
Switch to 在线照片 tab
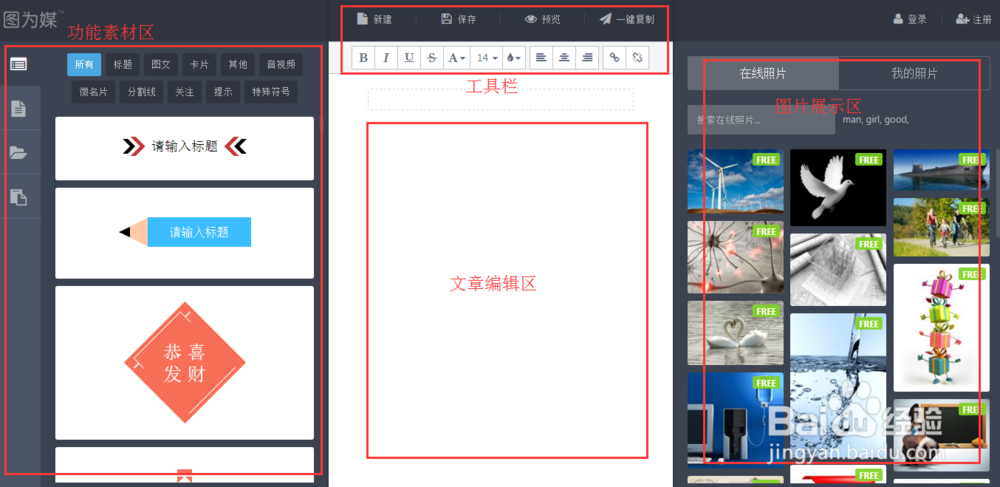[x=763, y=73]
